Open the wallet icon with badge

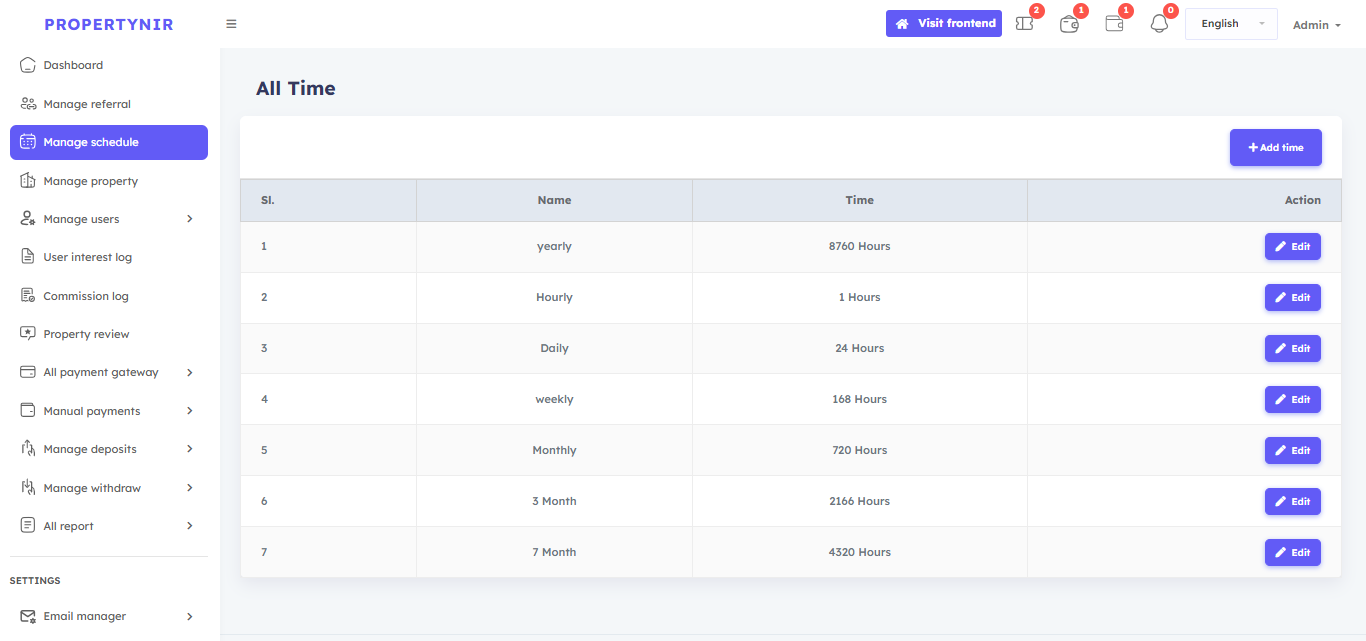pos(1114,23)
